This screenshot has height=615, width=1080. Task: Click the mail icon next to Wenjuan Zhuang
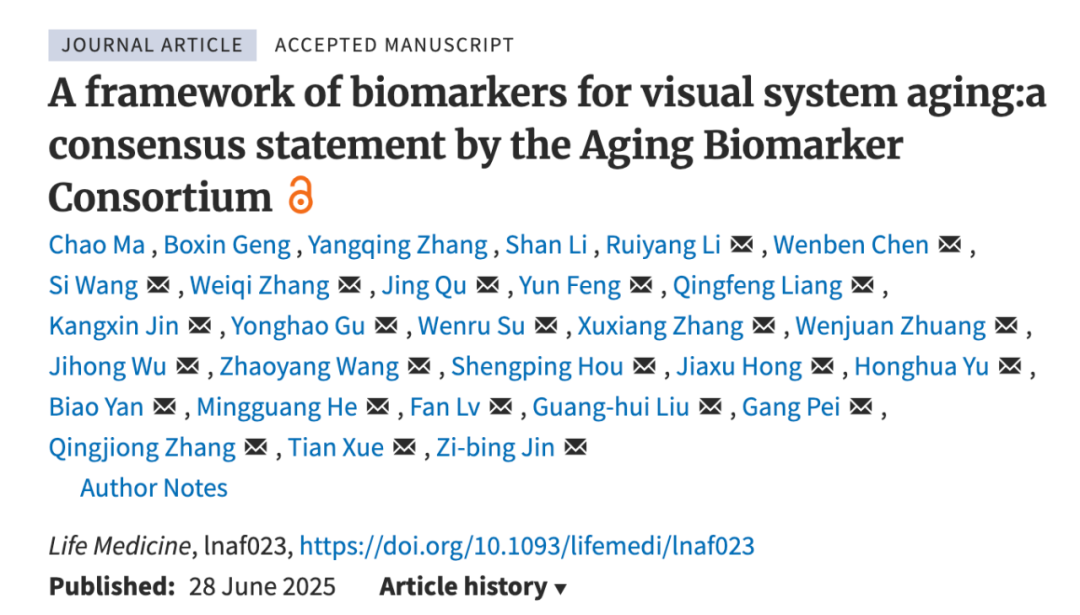click(1006, 326)
